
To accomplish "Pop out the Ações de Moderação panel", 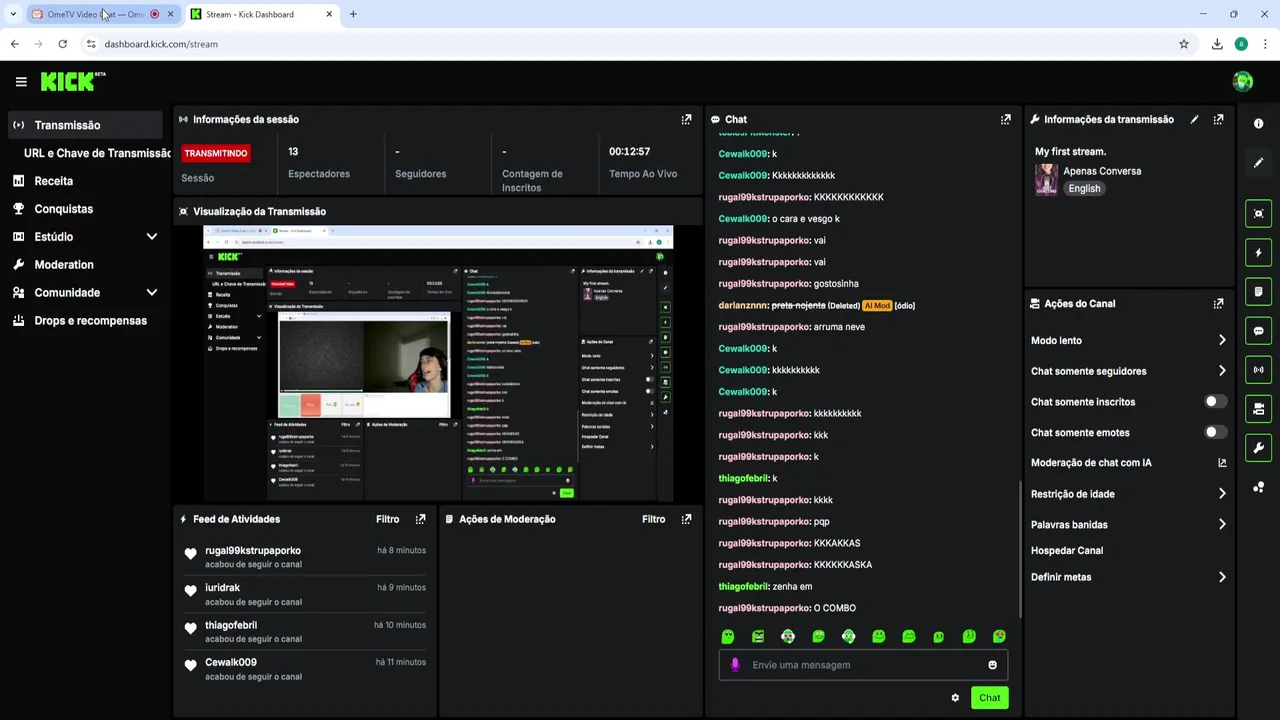I will [x=686, y=519].
